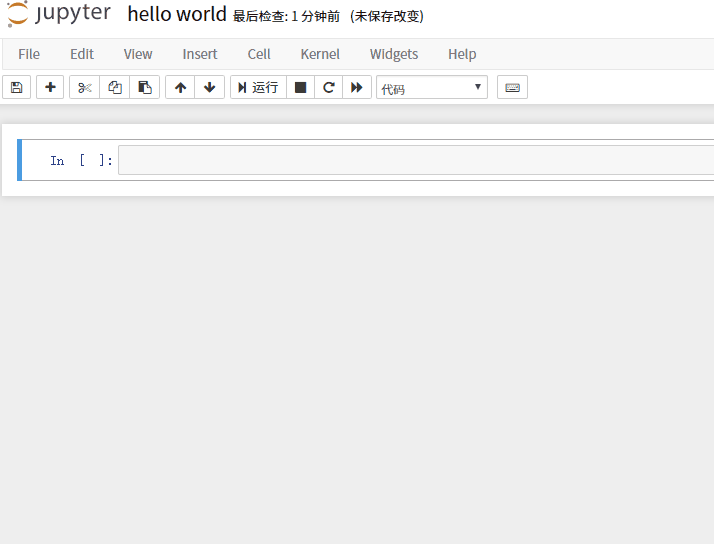The height and width of the screenshot is (544, 714).
Task: Restart the kernel with the circular arrow icon
Action: point(328,87)
